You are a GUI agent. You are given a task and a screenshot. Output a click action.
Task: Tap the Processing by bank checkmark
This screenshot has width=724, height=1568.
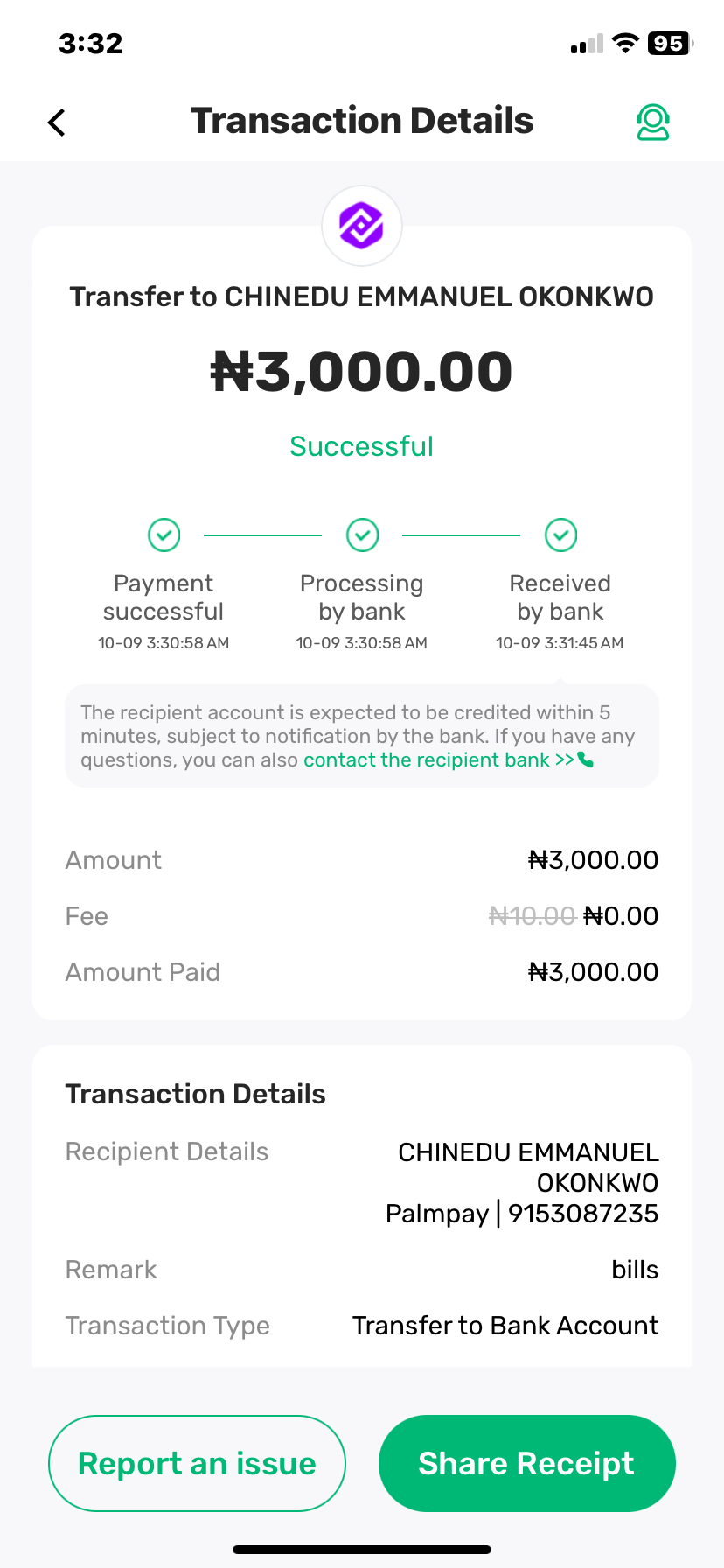362,535
